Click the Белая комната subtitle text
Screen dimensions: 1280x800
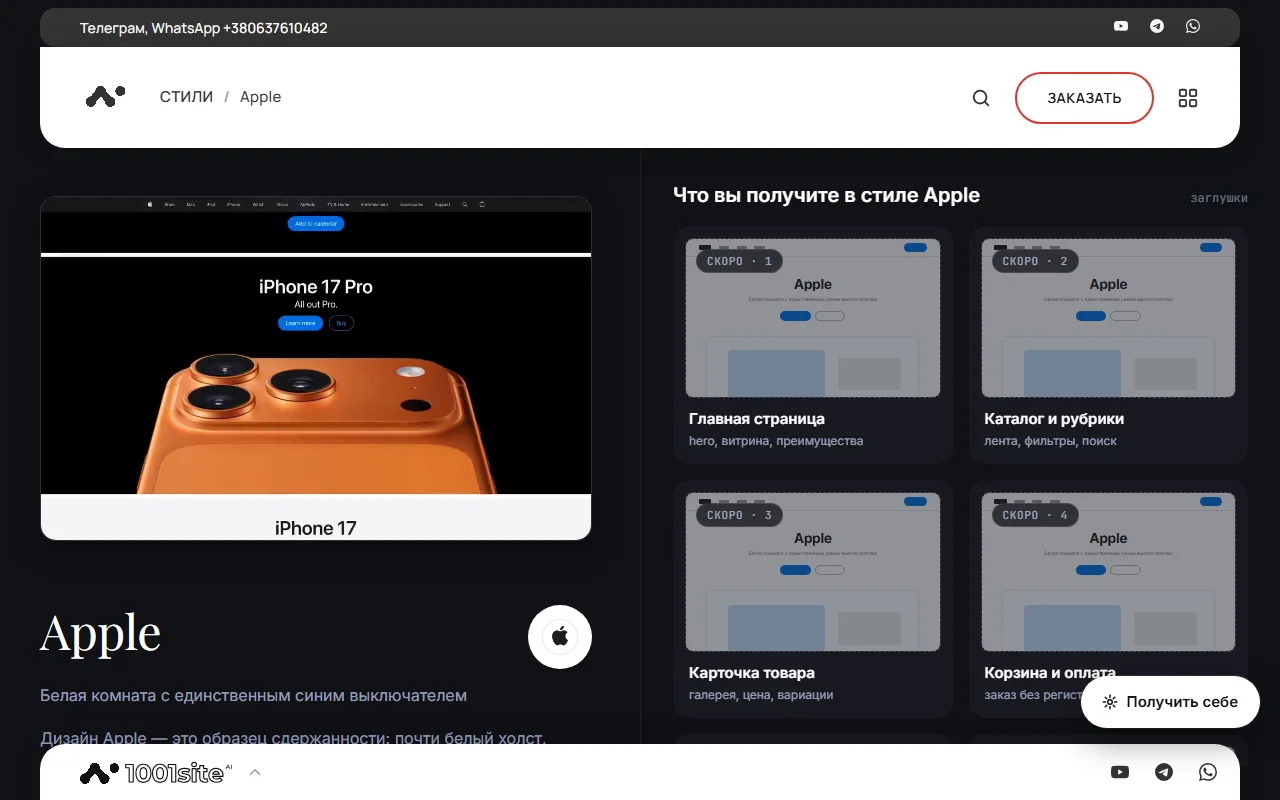(253, 695)
